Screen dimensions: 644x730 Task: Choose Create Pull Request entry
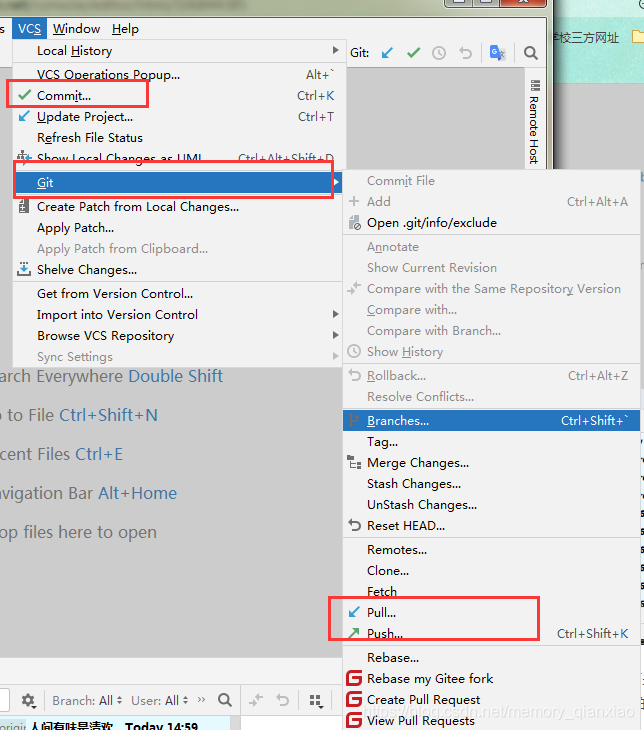491,700
